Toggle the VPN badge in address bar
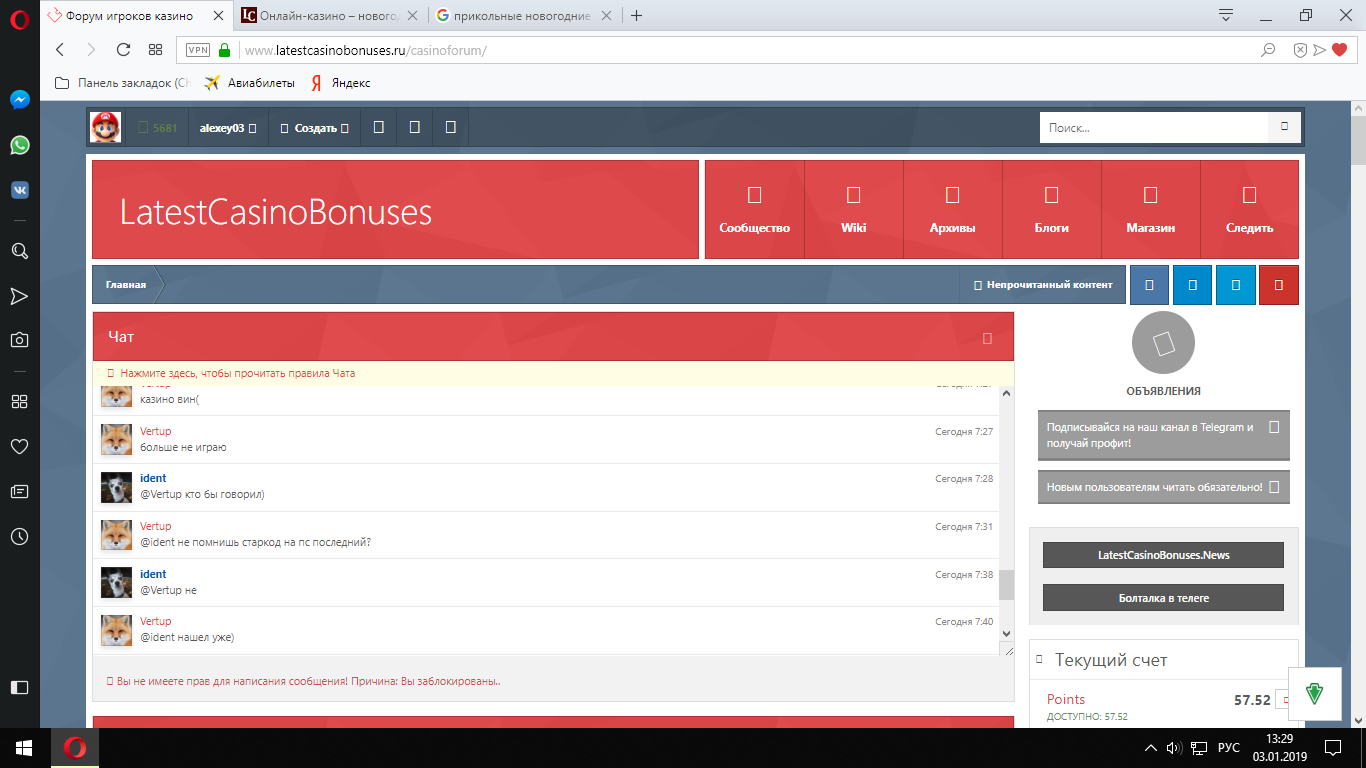 pos(198,50)
